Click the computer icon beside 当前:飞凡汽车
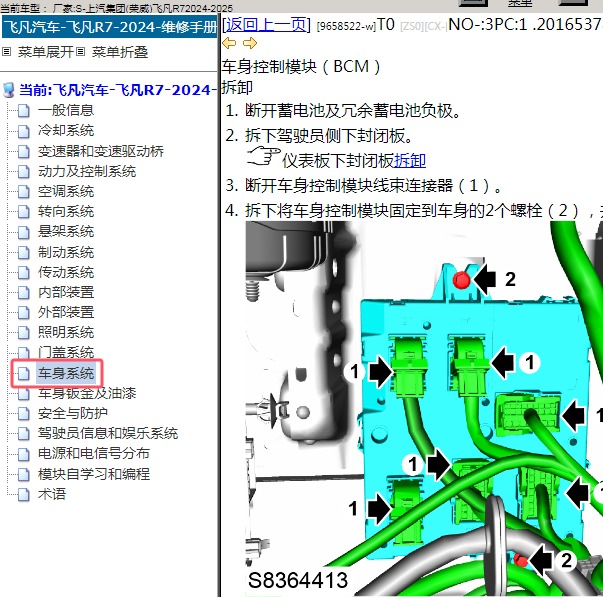 coord(8,90)
